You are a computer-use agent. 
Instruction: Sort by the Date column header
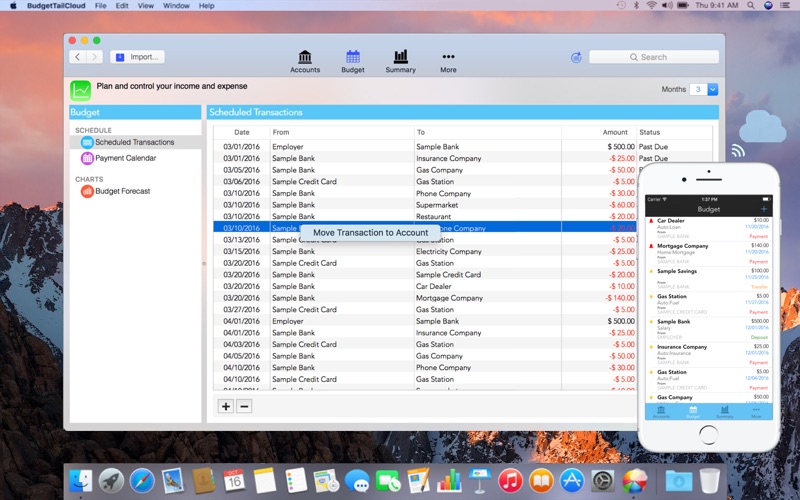tap(242, 132)
